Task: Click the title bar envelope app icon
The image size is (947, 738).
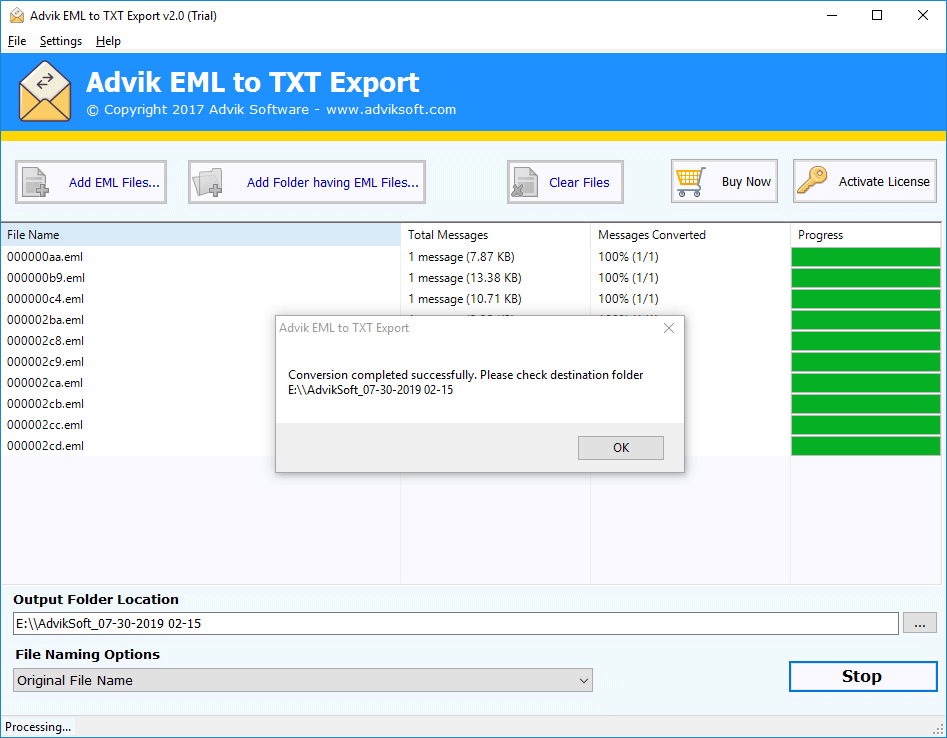Action: click(x=17, y=15)
